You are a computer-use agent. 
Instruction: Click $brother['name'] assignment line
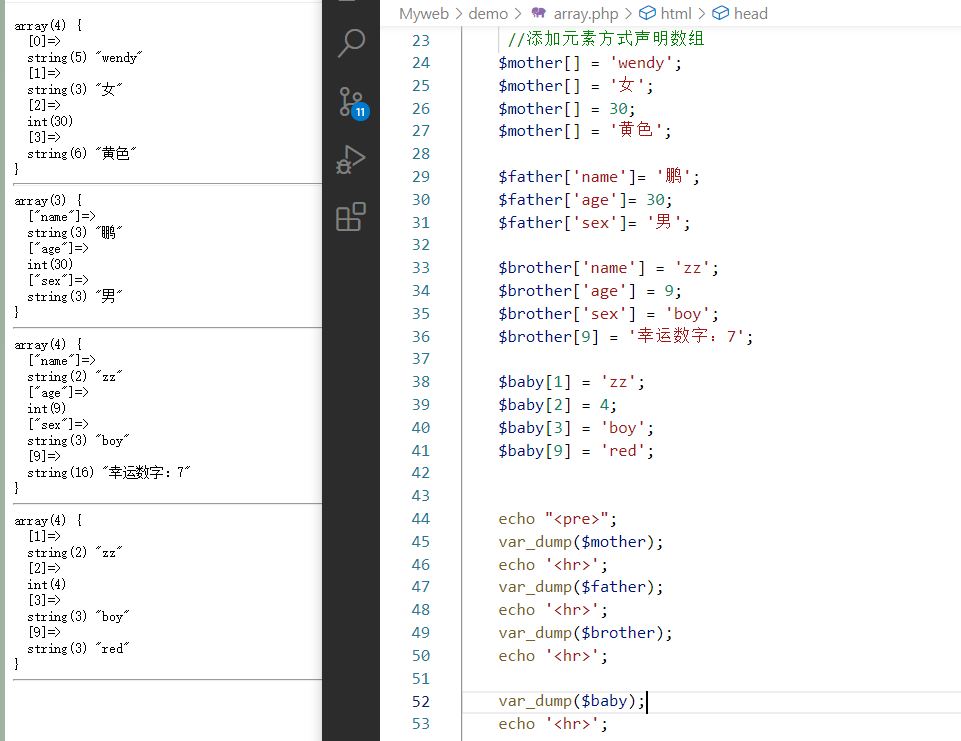[x=608, y=268]
